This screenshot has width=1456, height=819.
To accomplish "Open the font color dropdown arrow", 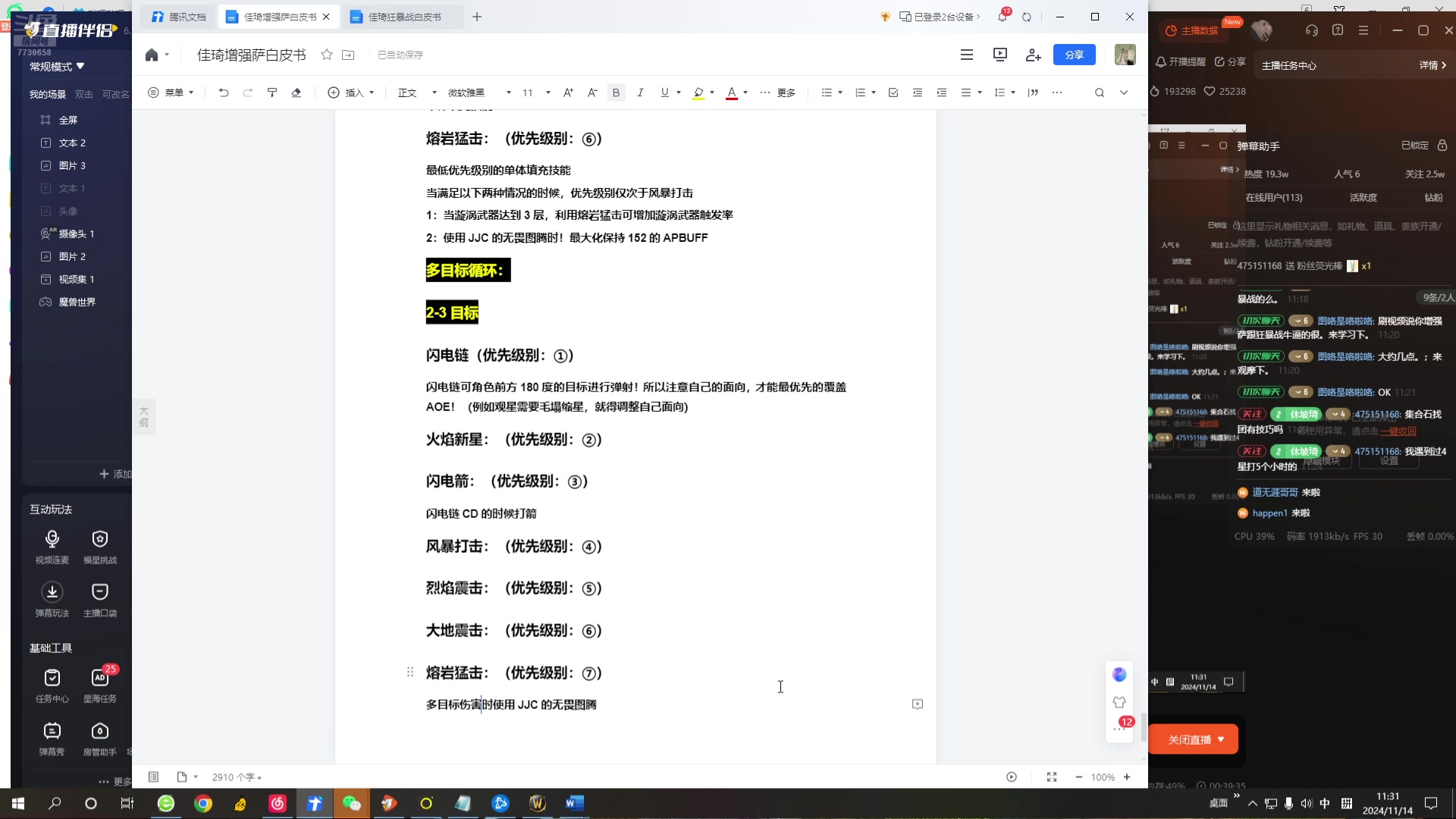I will coord(745,93).
